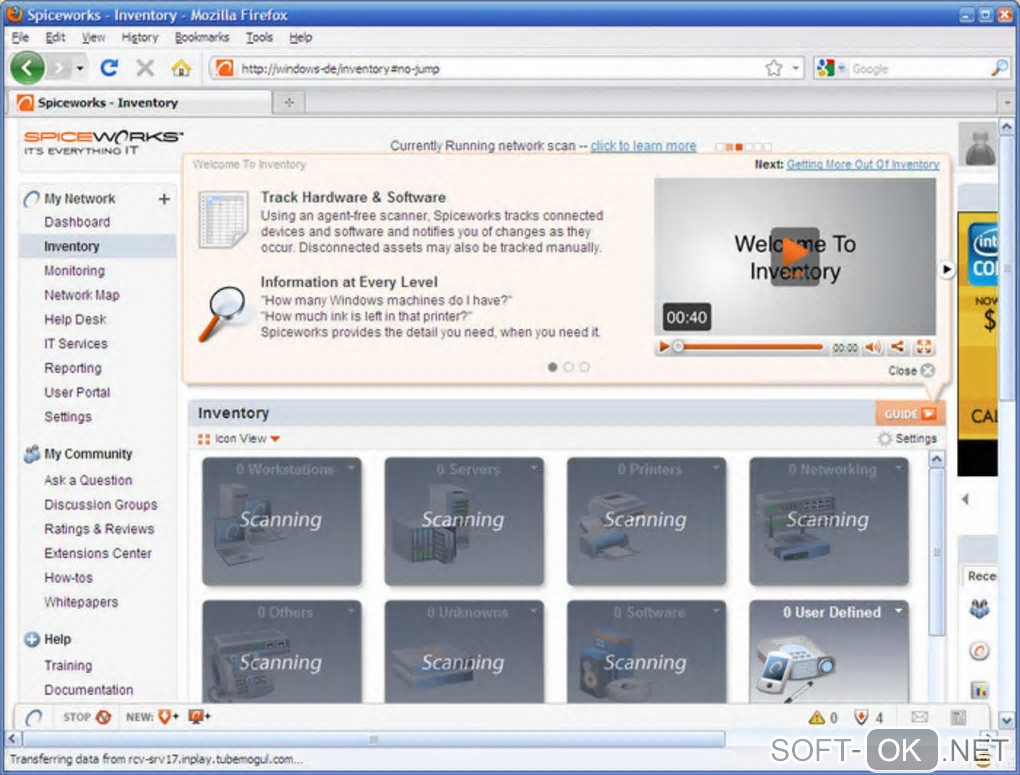Create new ticket shield icon
This screenshot has width=1020, height=775.
(x=168, y=717)
